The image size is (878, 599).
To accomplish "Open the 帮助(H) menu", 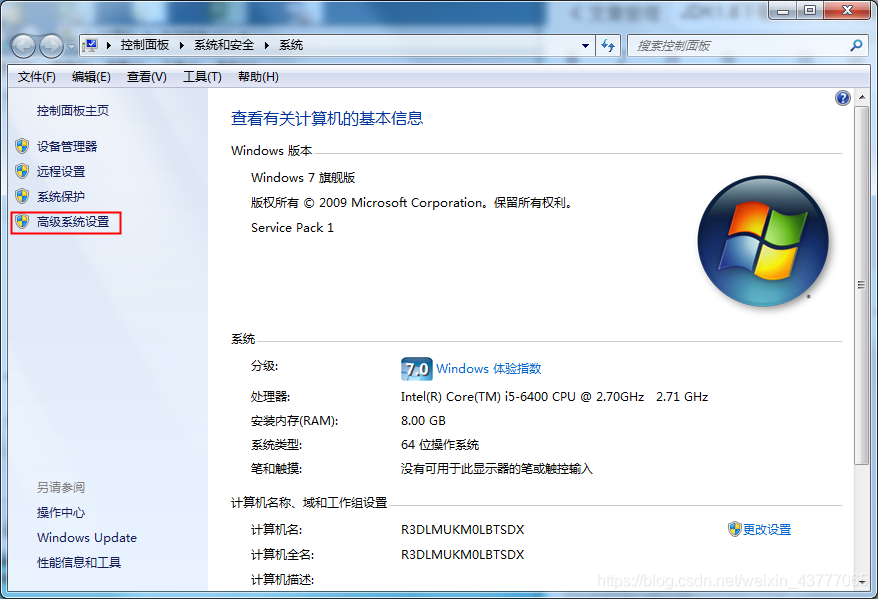I will pyautogui.click(x=258, y=77).
